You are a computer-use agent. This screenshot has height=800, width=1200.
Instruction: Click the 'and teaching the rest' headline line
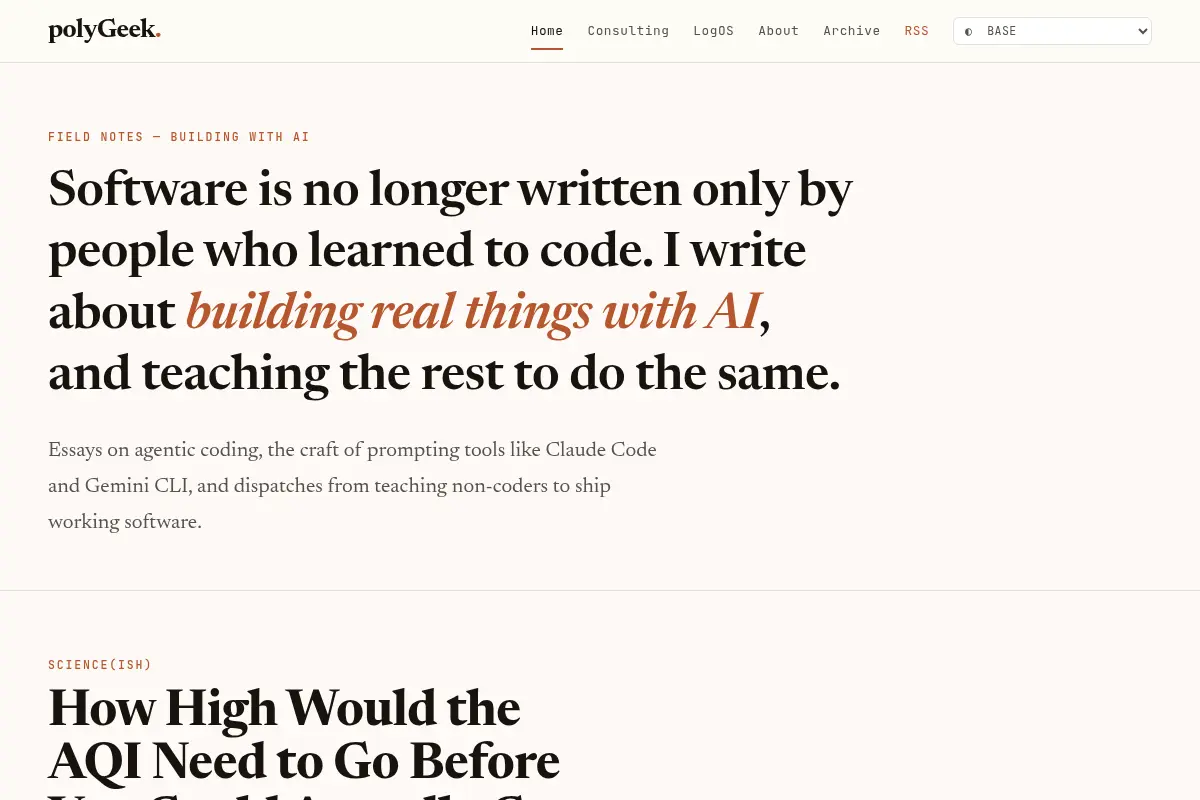pos(444,373)
